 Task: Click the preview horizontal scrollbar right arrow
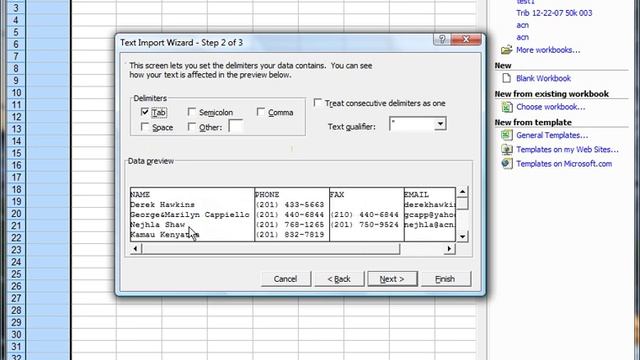[x=449, y=249]
